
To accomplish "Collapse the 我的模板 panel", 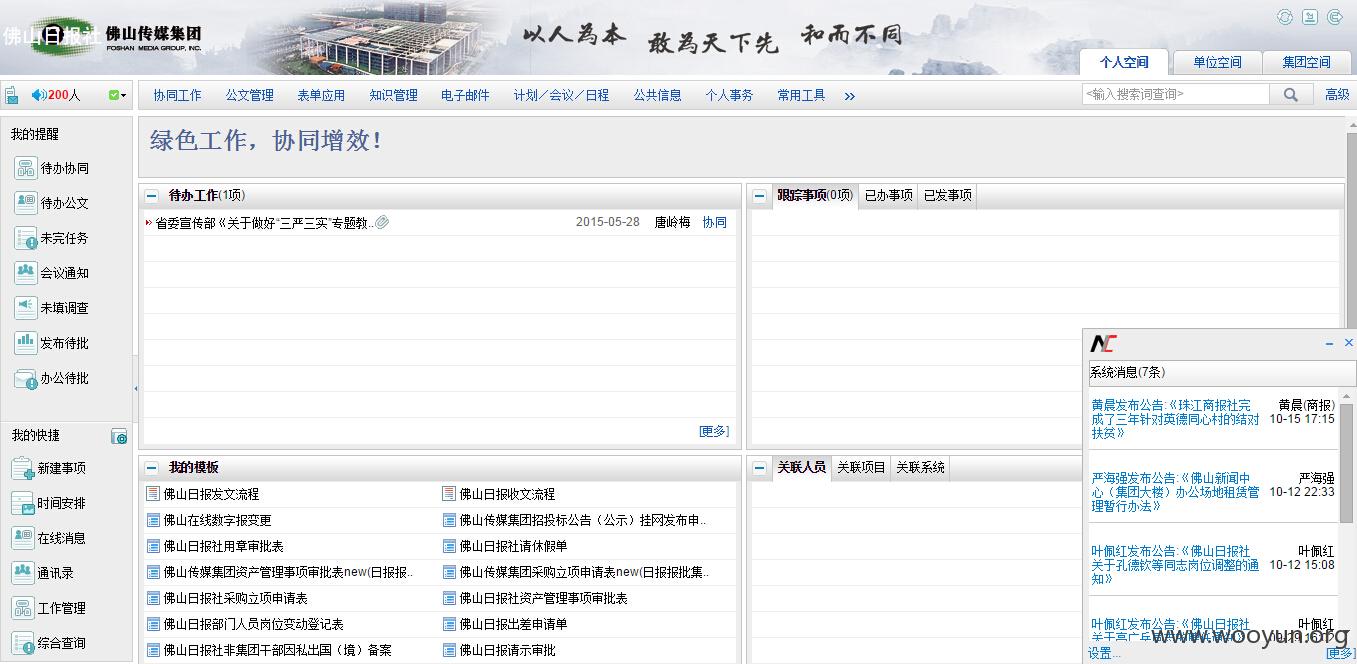I will pyautogui.click(x=152, y=468).
